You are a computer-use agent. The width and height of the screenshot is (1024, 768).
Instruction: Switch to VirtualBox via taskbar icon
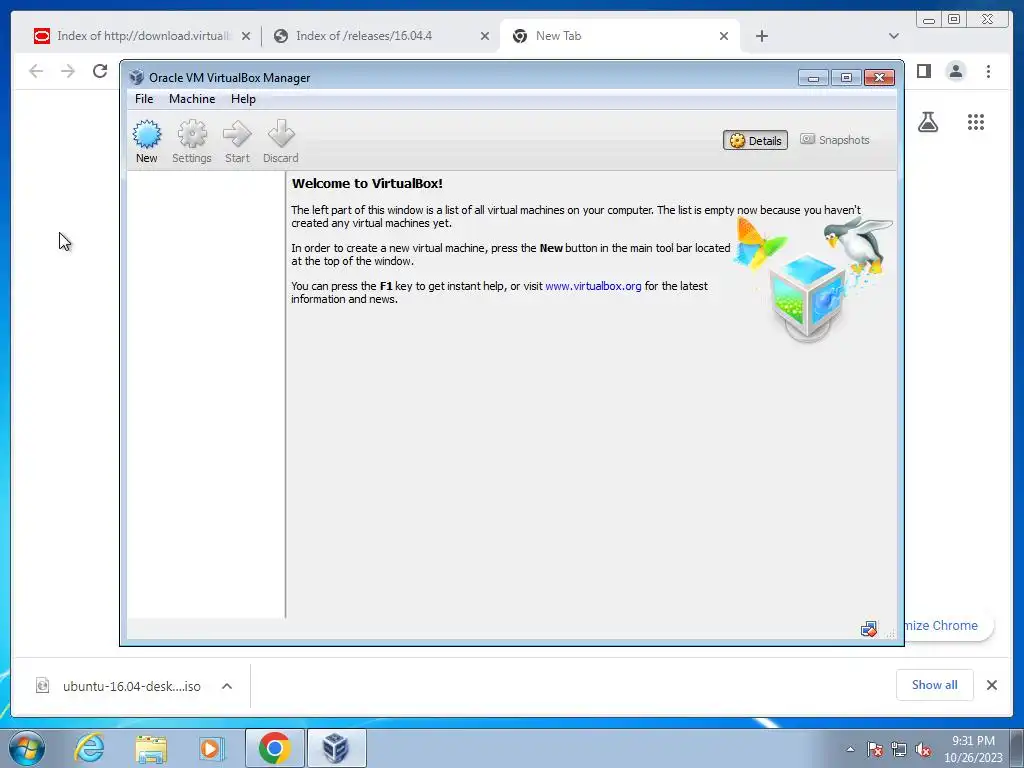(336, 748)
